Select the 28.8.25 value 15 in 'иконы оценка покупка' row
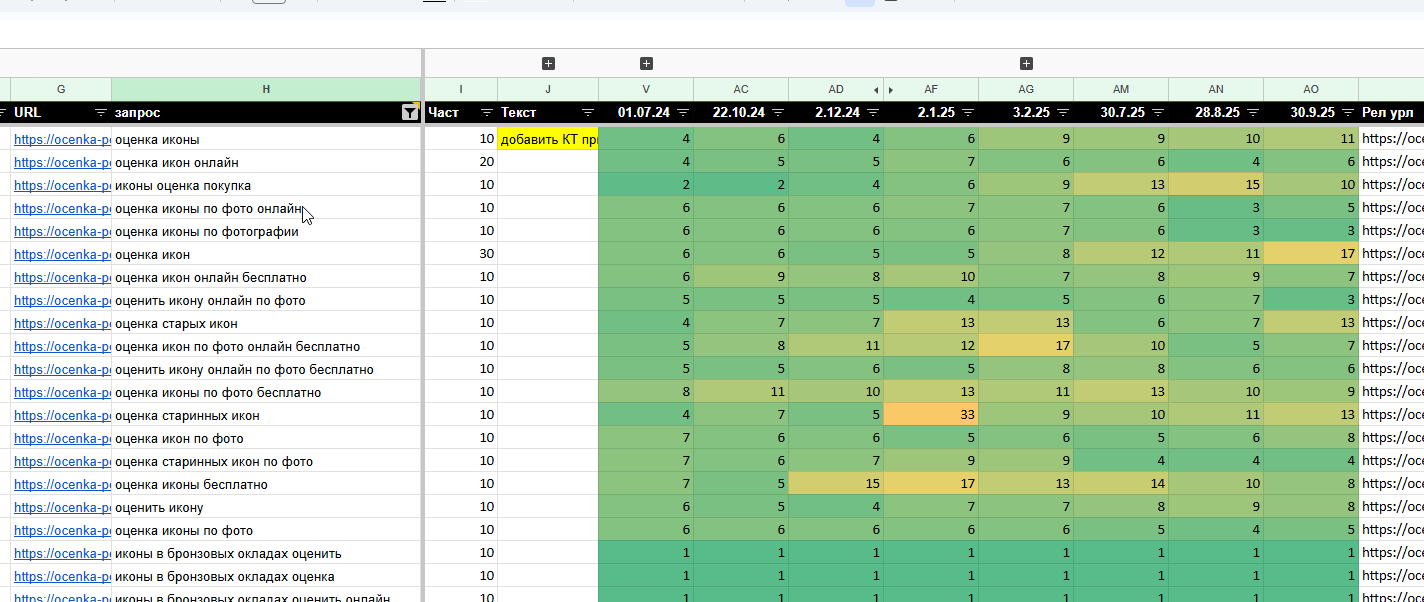 click(x=1216, y=185)
